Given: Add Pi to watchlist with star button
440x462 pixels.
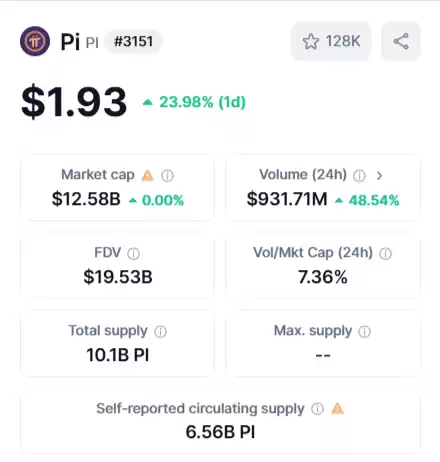Looking at the screenshot, I should coord(331,41).
